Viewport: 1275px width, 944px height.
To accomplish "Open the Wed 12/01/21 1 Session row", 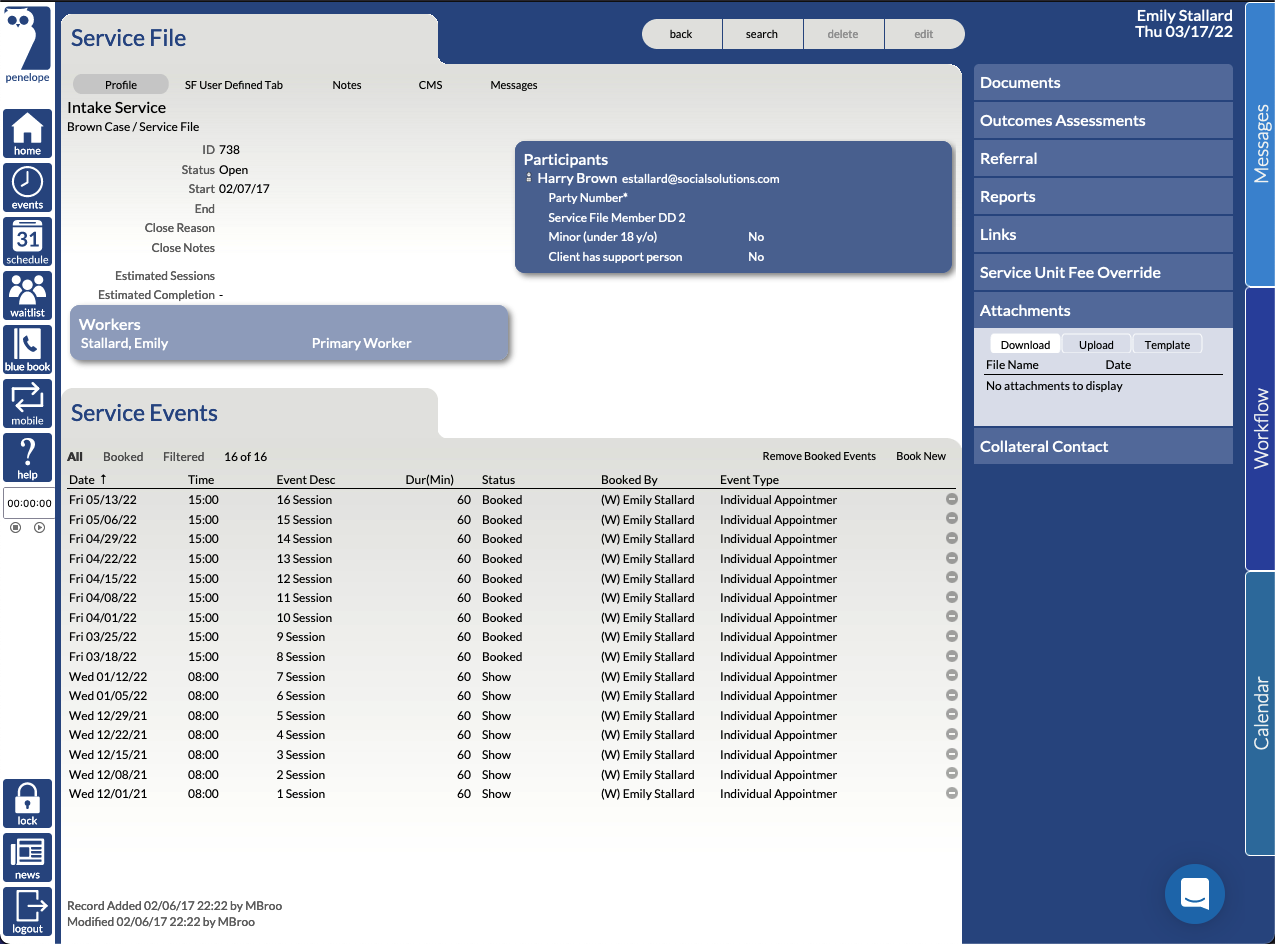I will point(507,794).
